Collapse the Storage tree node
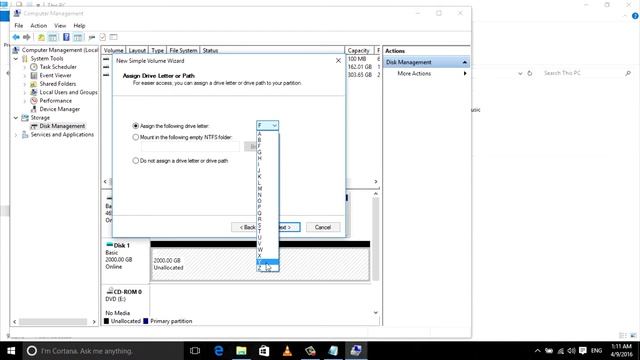This screenshot has height=360, width=640. [16, 118]
